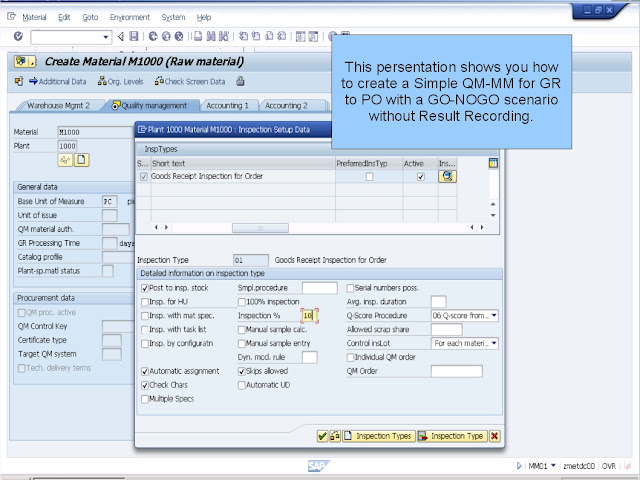Click the Inspection Type delete button
640x480 pixels.
tap(452, 436)
